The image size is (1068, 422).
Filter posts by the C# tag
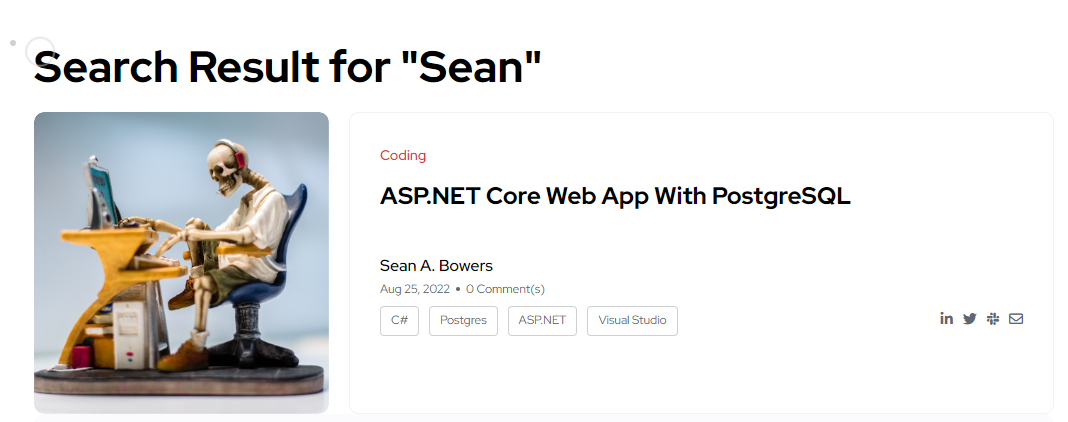(399, 321)
